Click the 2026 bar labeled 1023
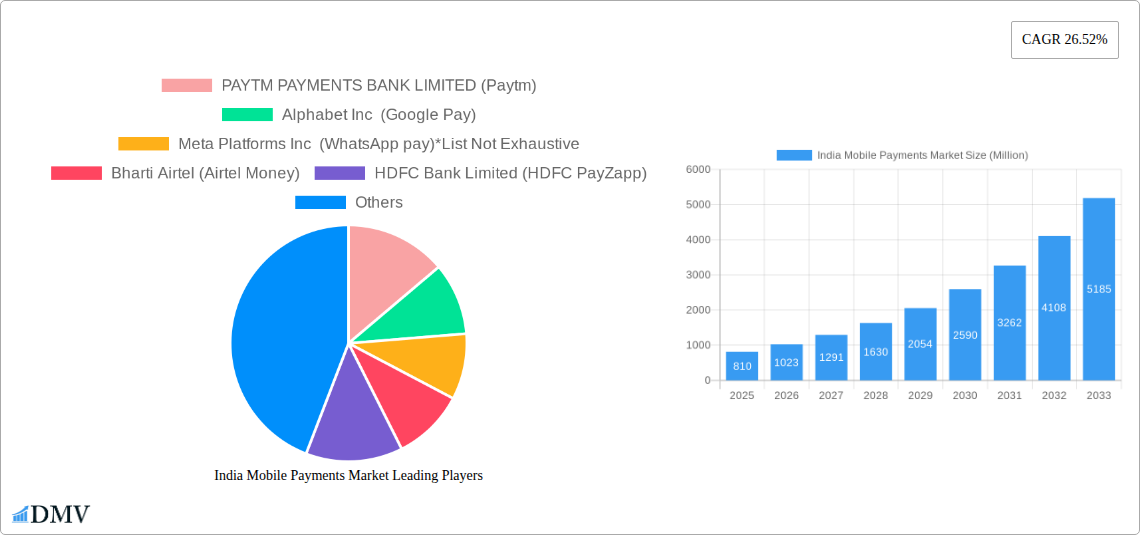This screenshot has width=1140, height=535. pos(787,362)
